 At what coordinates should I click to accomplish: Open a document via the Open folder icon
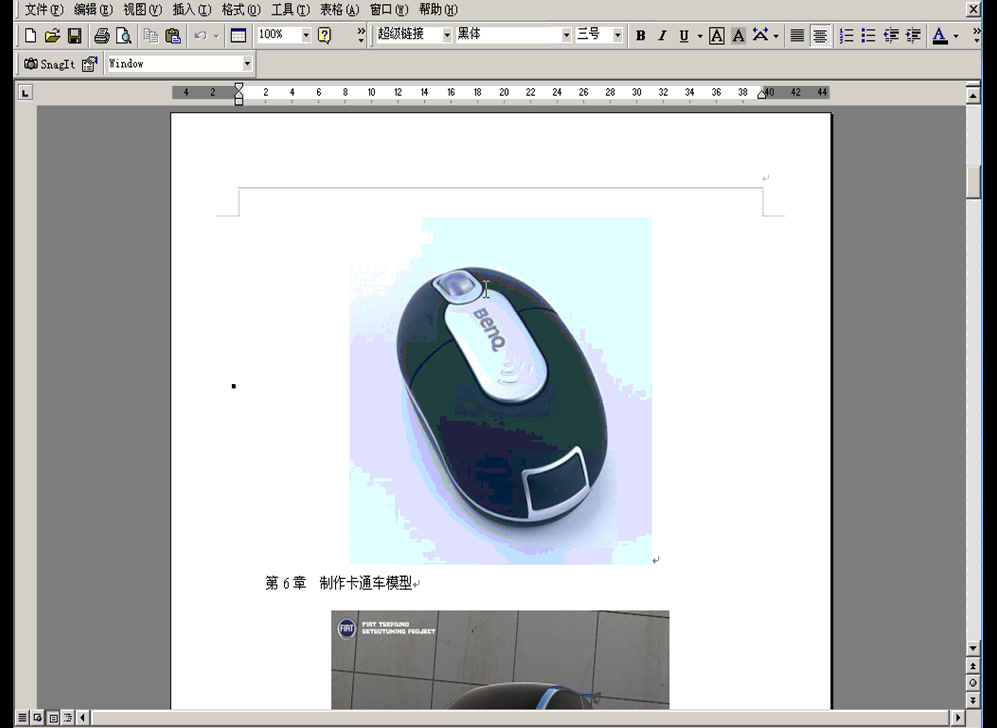click(x=52, y=35)
